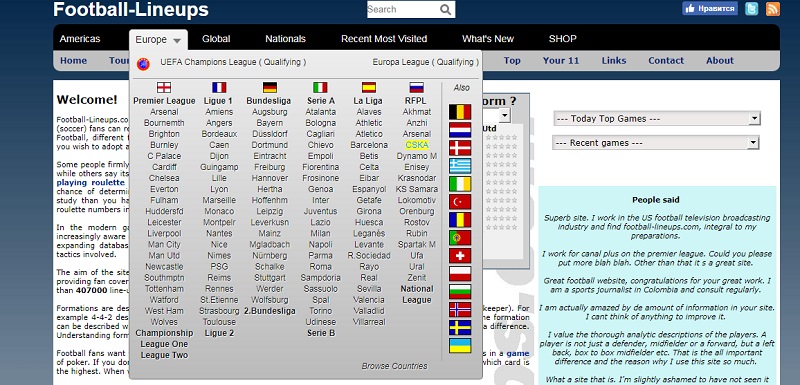800x385 pixels.
Task: Open the What's New menu
Action: coord(488,39)
